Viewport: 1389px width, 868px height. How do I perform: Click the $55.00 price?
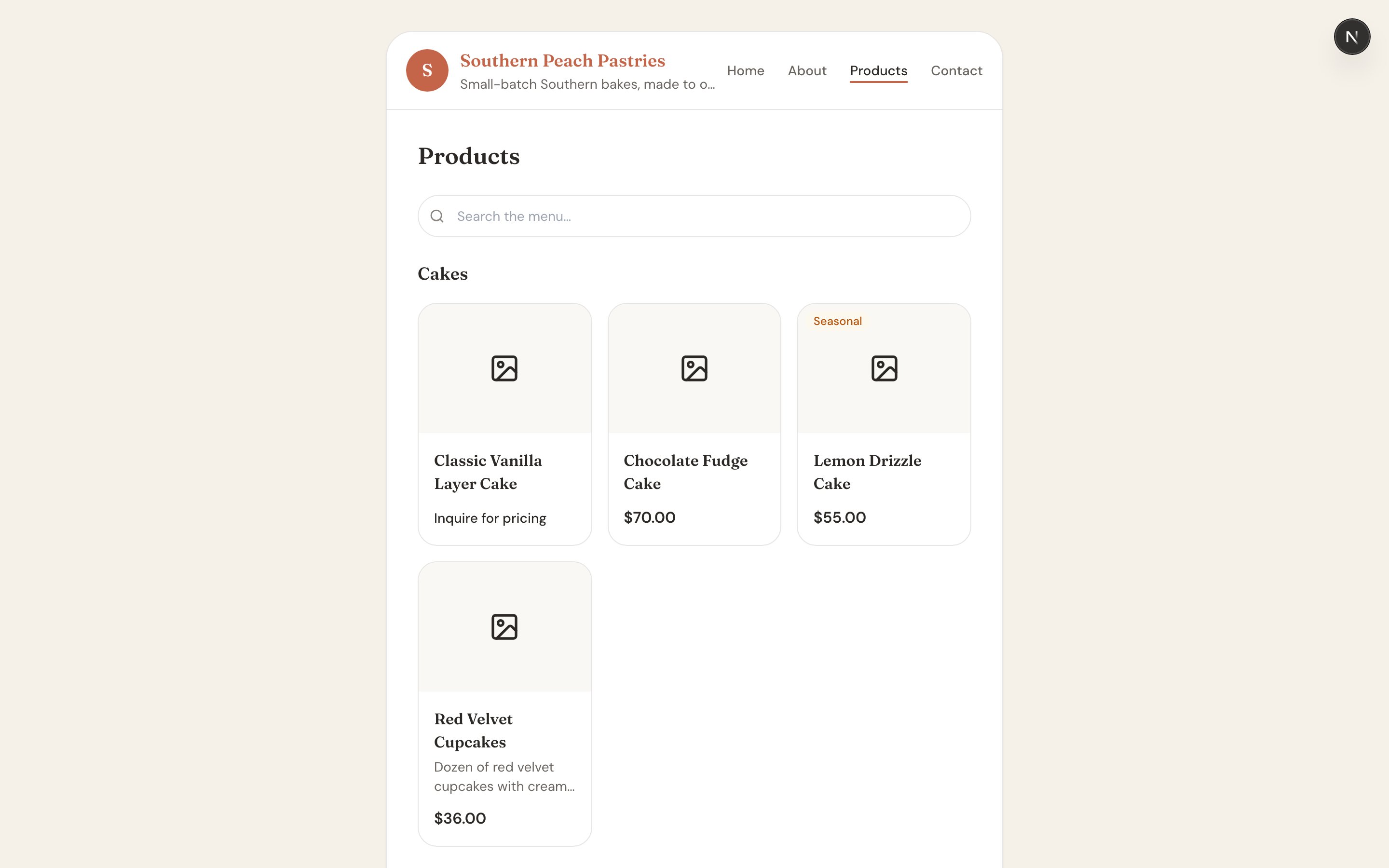[x=839, y=517]
